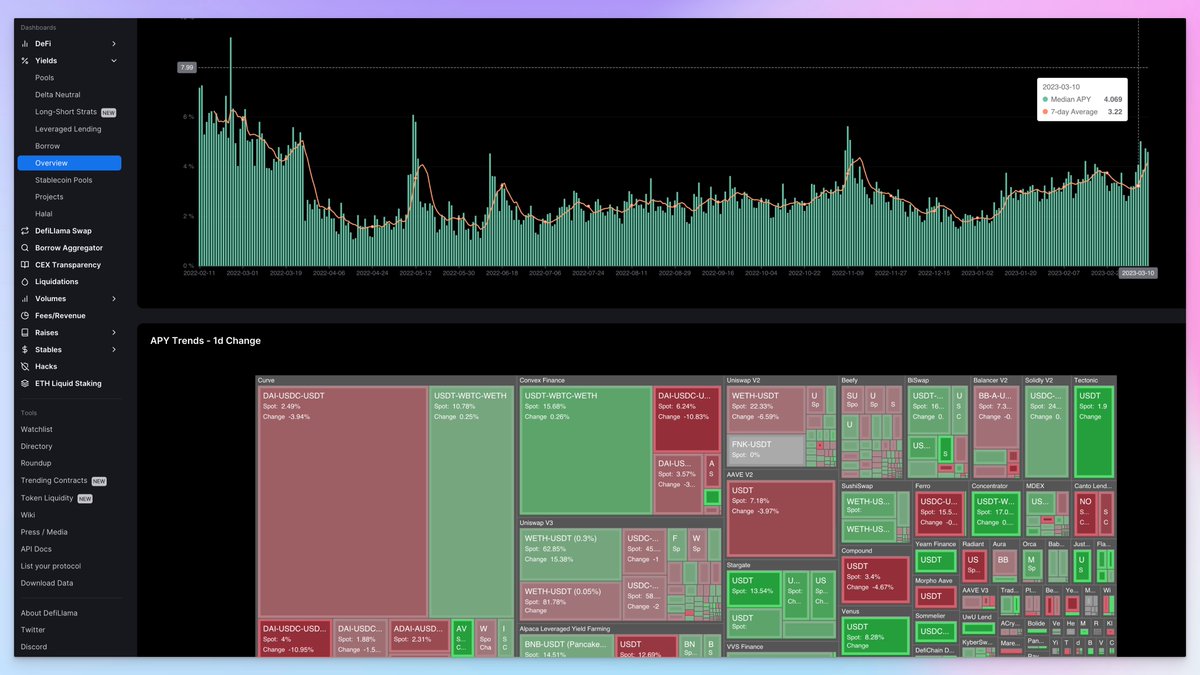Open the Press / Media page
This screenshot has width=1200, height=675.
tap(44, 532)
